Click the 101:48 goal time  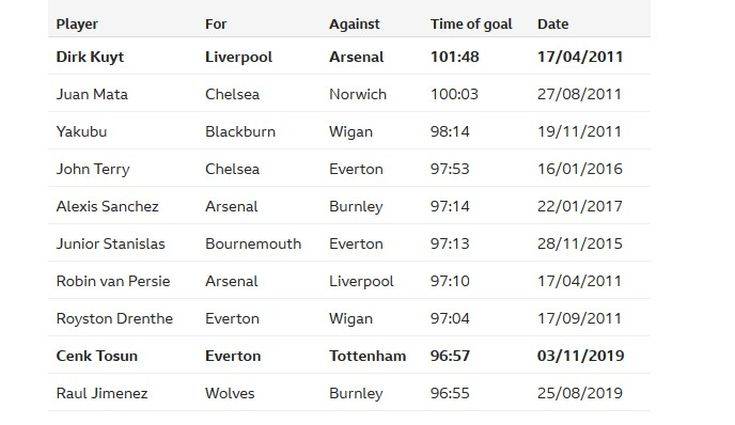coord(454,57)
